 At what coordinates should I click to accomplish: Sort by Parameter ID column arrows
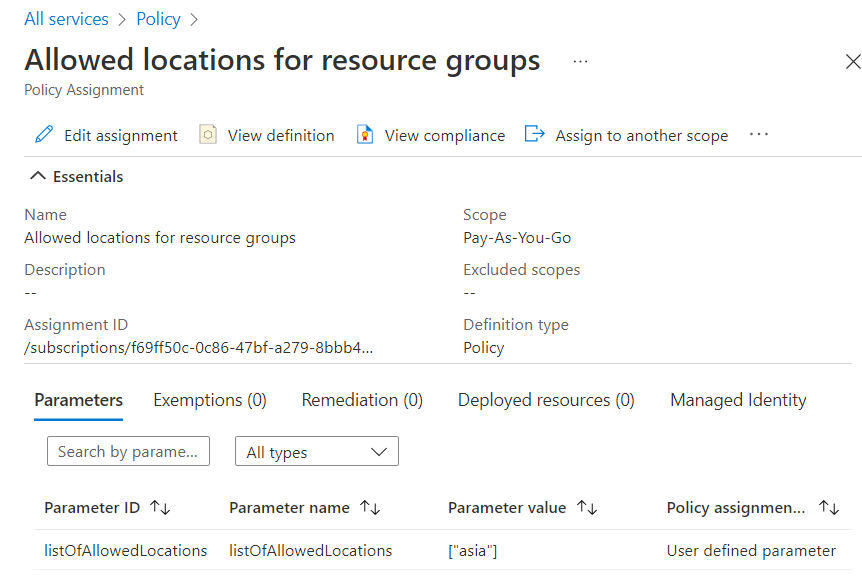pyautogui.click(x=160, y=508)
